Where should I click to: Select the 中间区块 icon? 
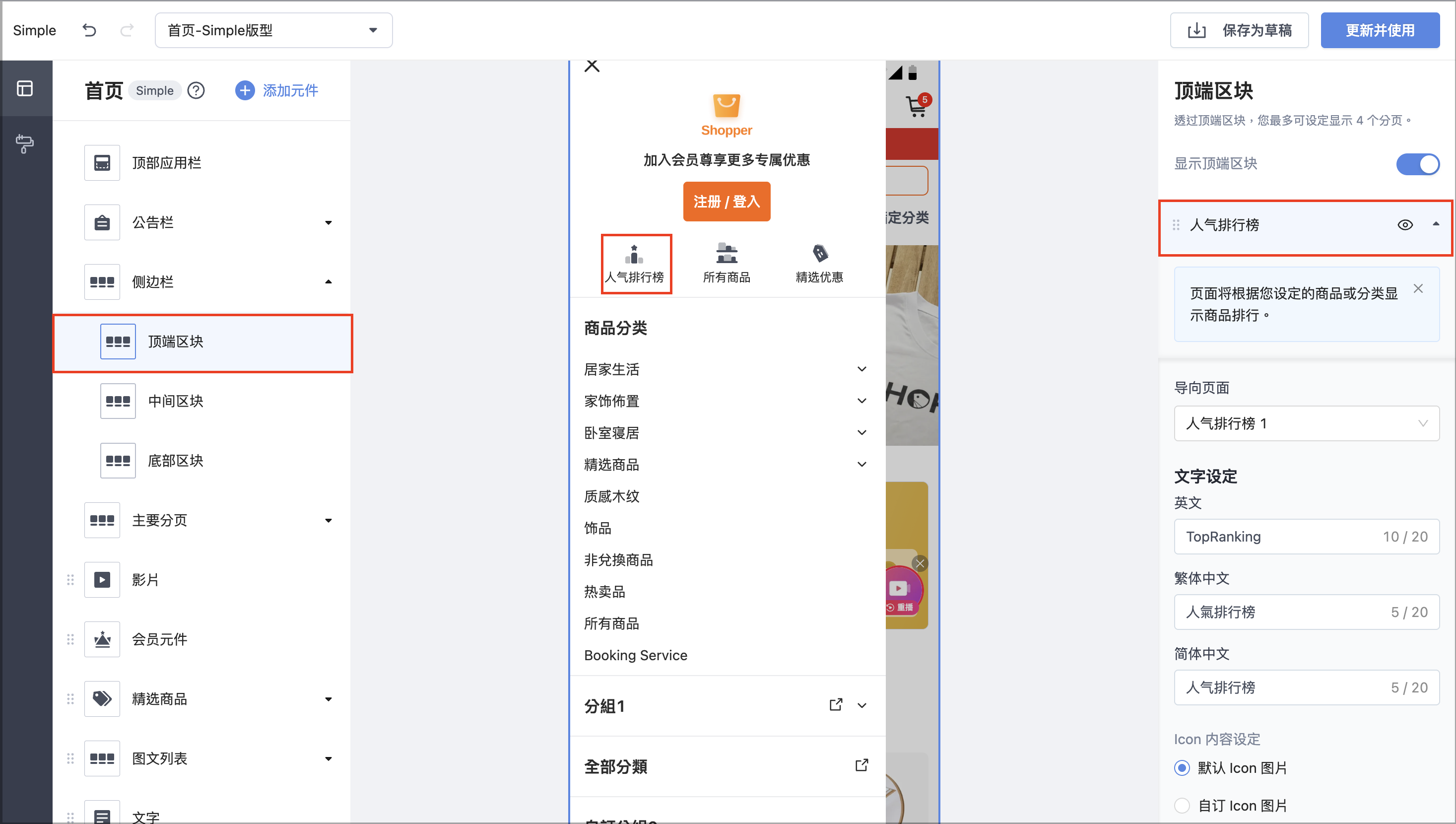(118, 401)
